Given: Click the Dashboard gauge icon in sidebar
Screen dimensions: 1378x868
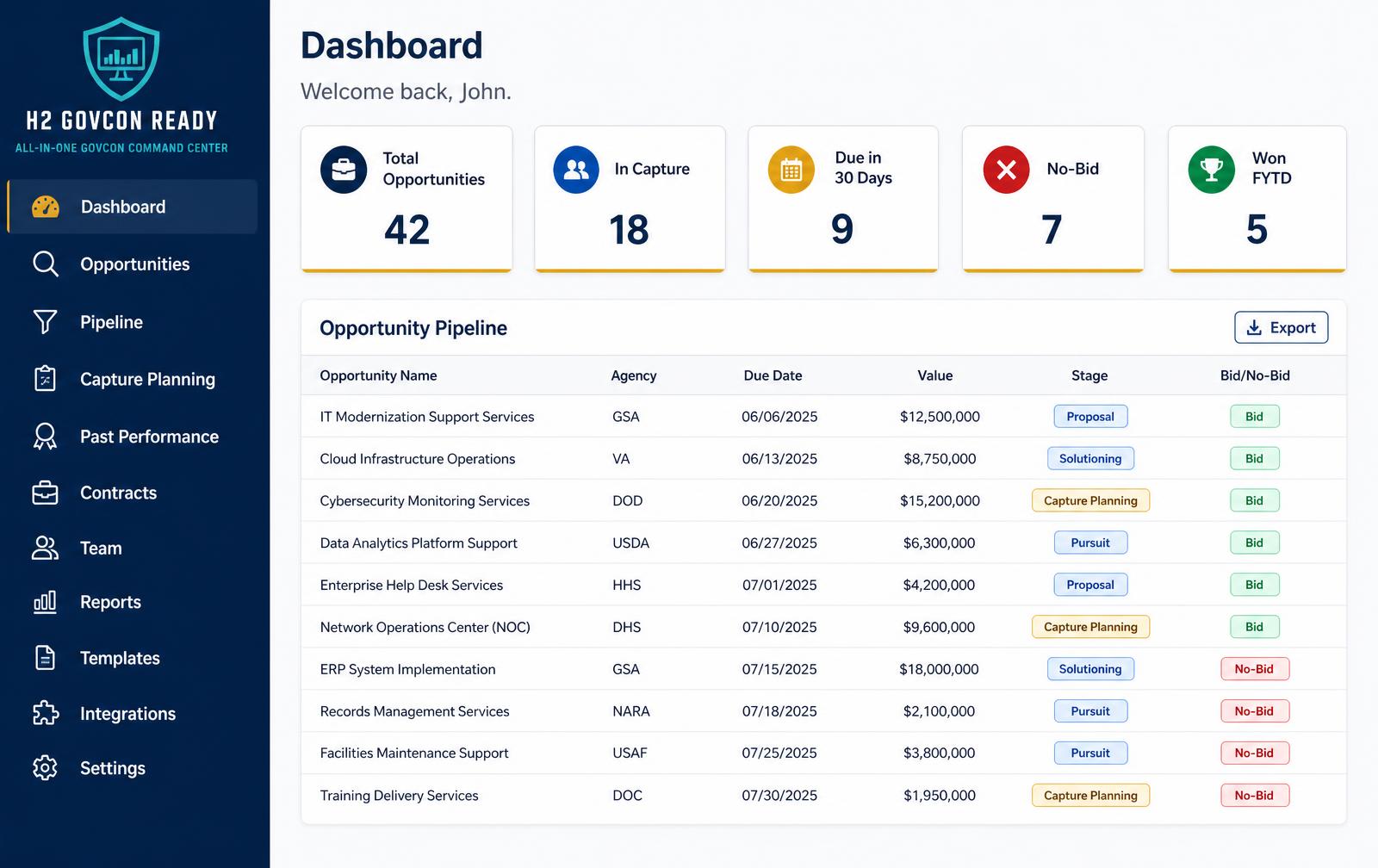Looking at the screenshot, I should pyautogui.click(x=46, y=207).
